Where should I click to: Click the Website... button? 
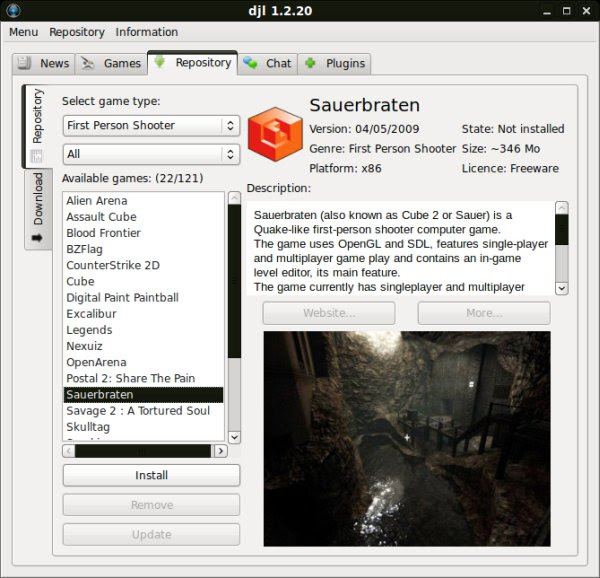click(x=329, y=313)
